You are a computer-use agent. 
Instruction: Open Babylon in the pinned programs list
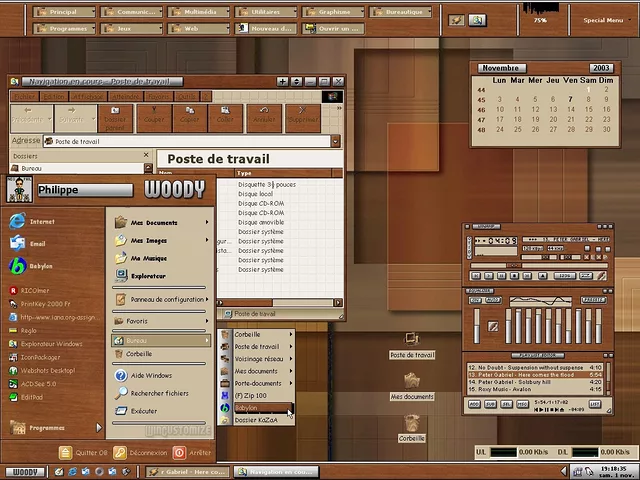coord(40,267)
